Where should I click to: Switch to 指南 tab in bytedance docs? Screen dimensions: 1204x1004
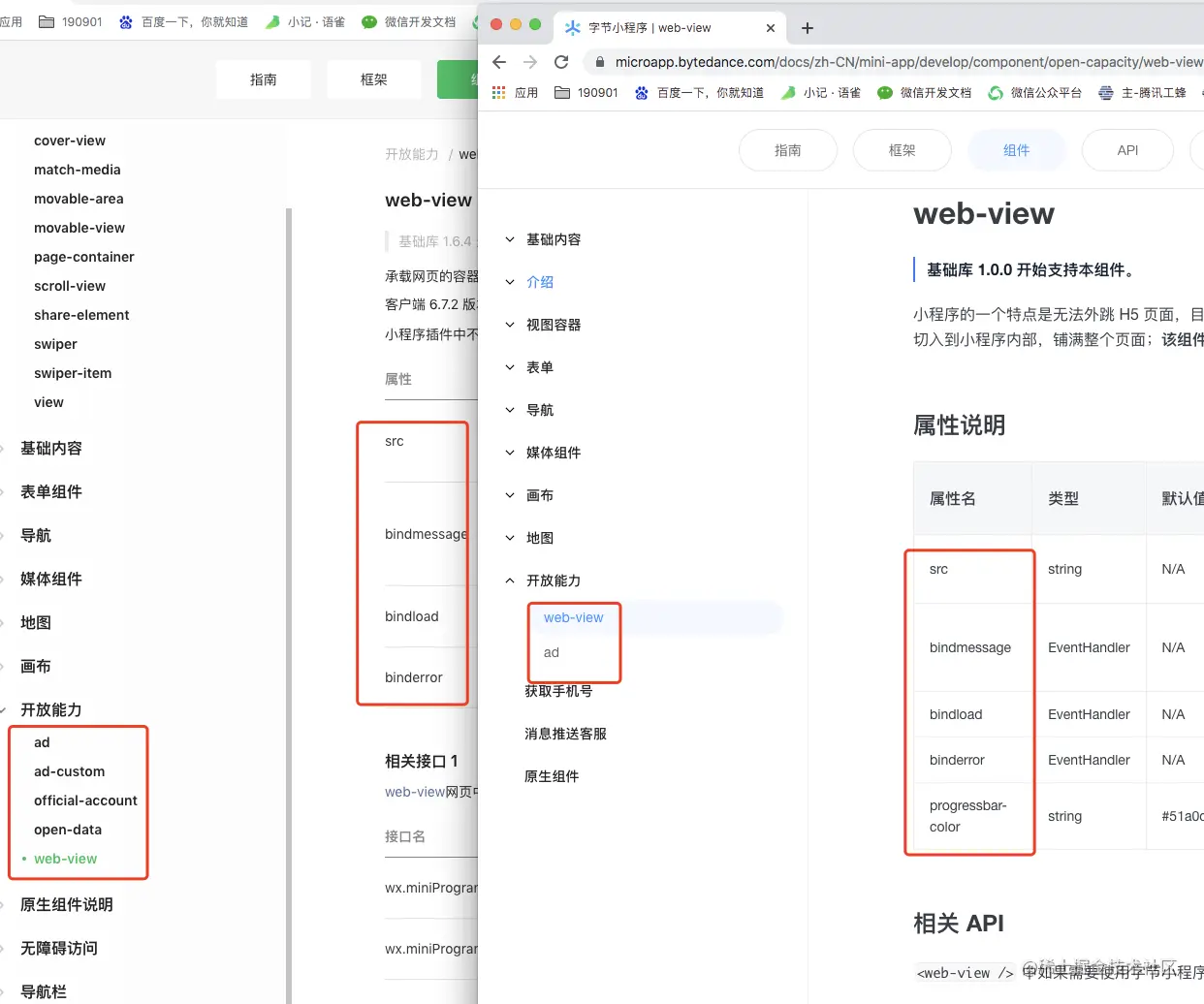(x=788, y=150)
